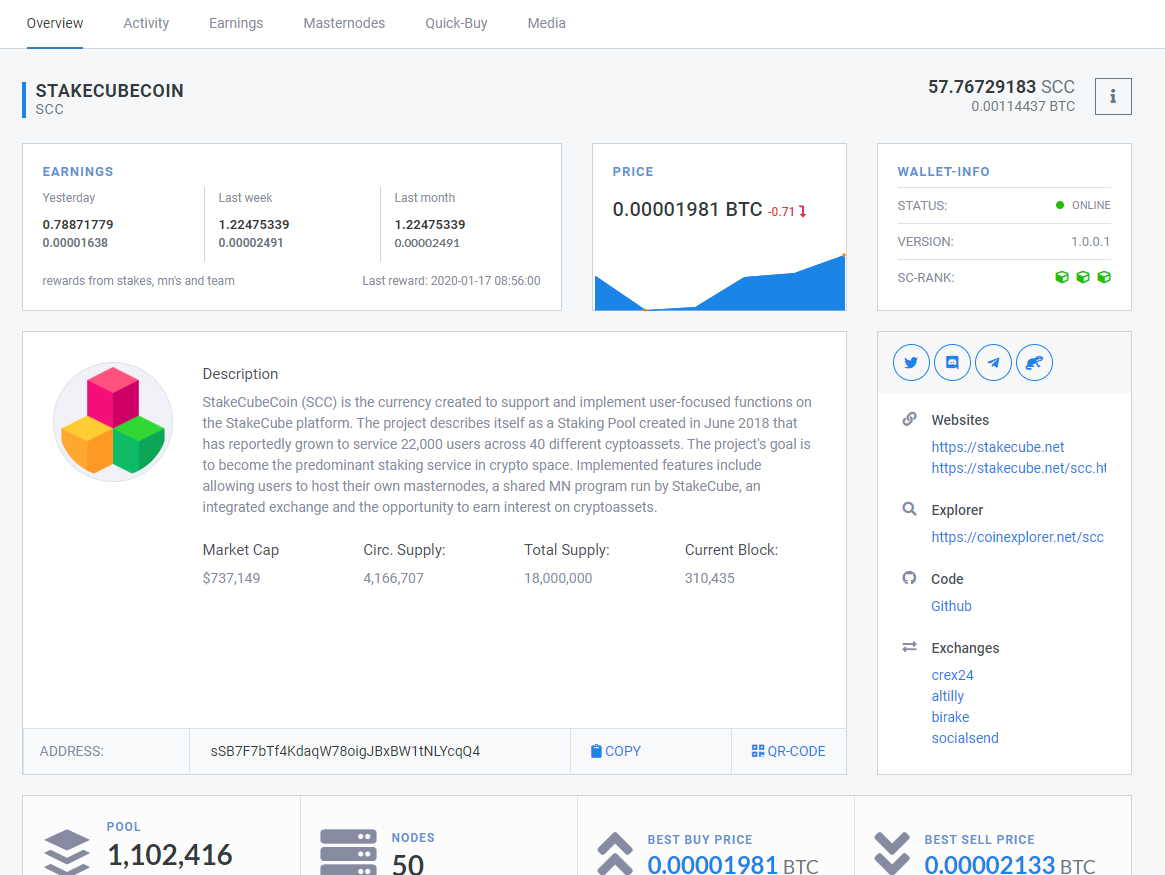
Task: Click the Current Block value 310,435
Action: (710, 578)
